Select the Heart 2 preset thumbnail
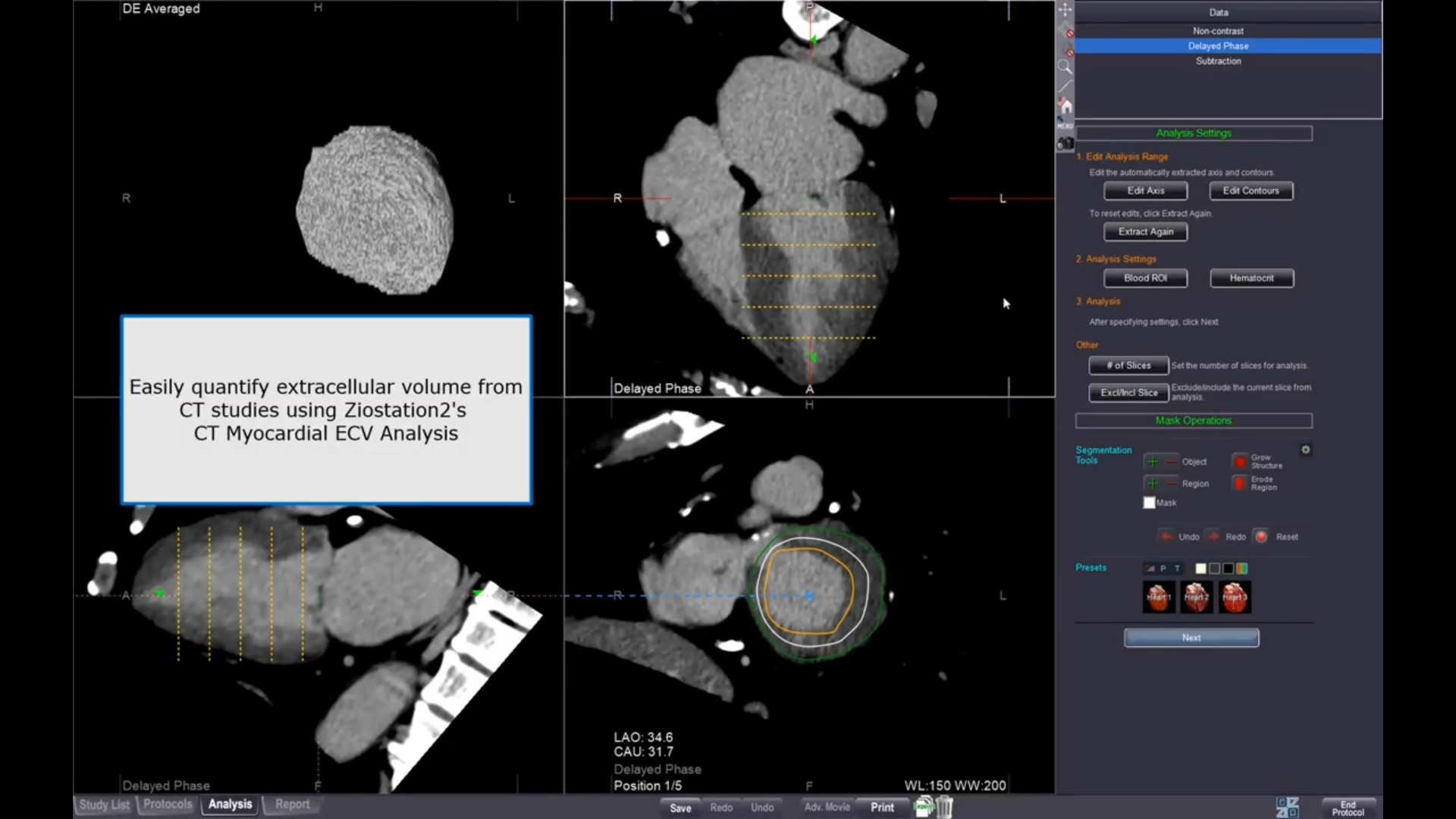 1197,598
